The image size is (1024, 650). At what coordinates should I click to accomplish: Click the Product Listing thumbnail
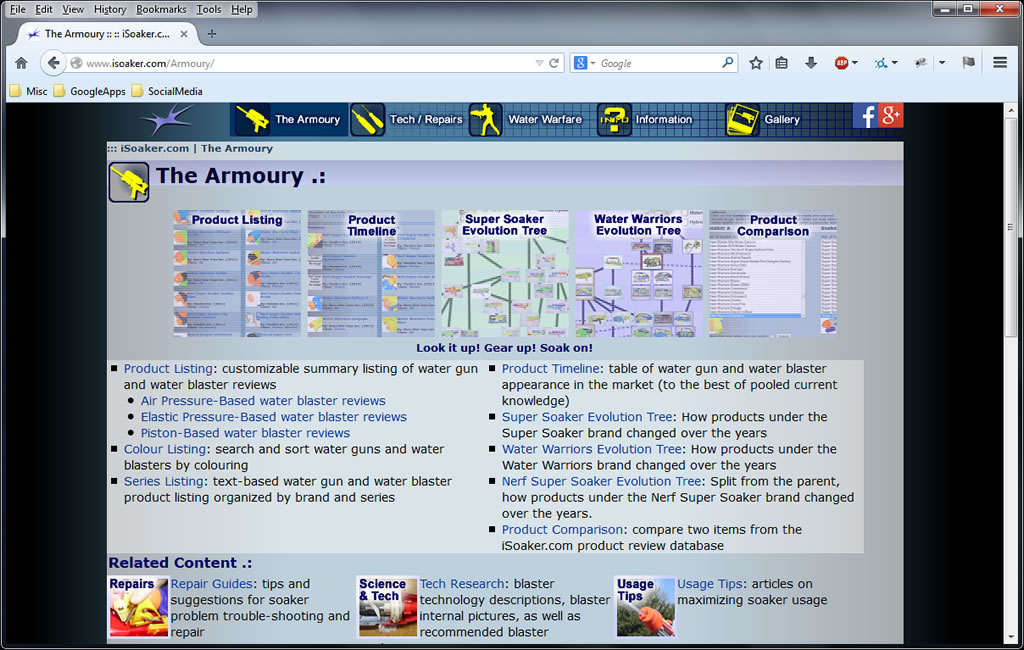[x=237, y=273]
